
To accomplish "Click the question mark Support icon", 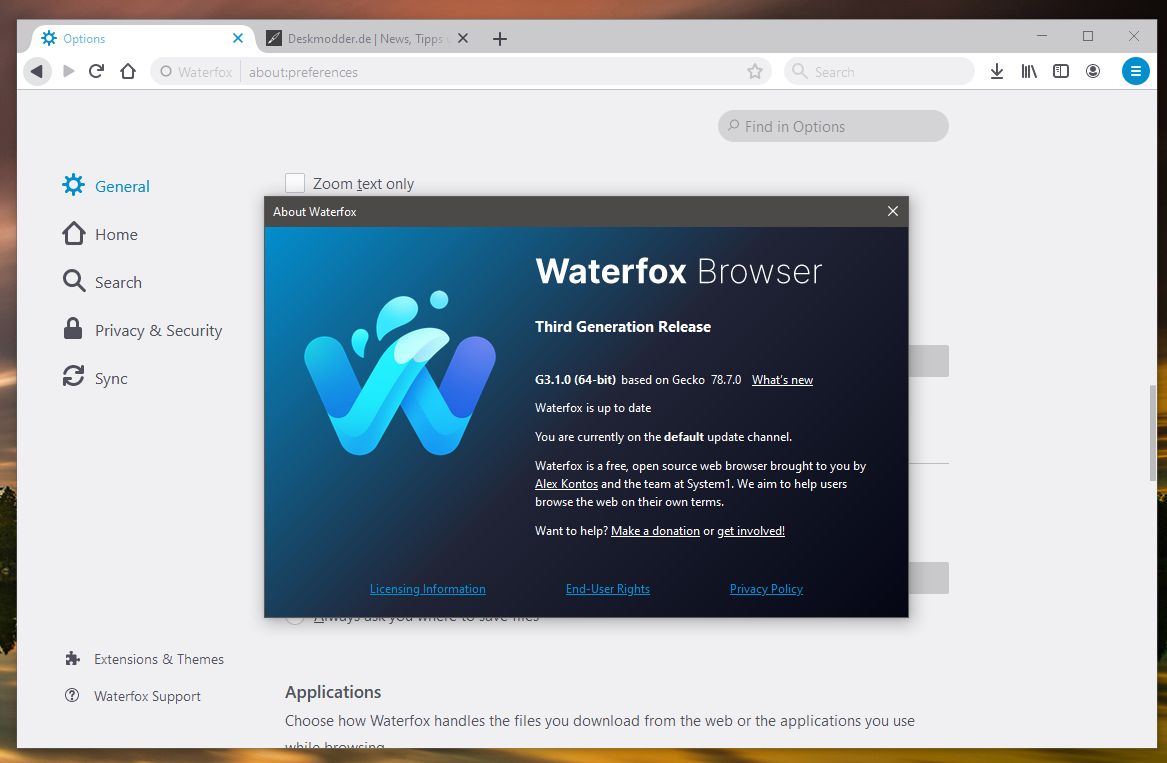I will tap(72, 695).
